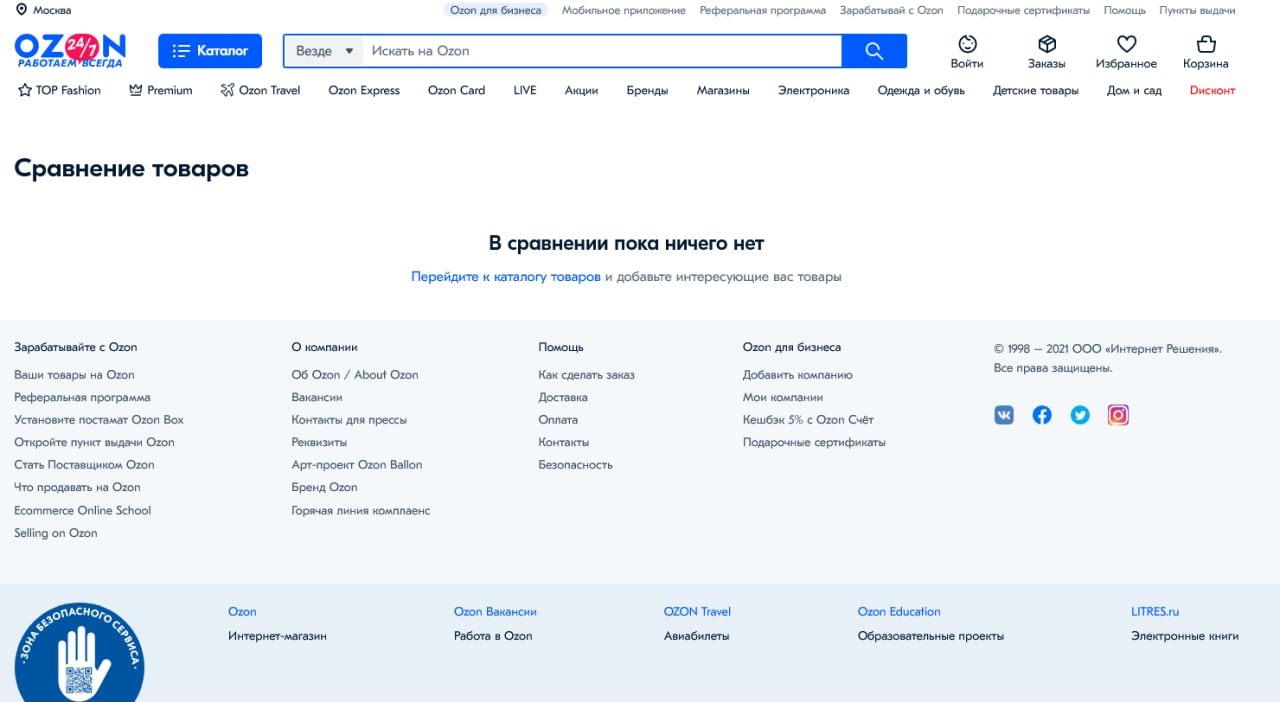Open TOP Fashion section
1280x702 pixels.
click(59, 90)
